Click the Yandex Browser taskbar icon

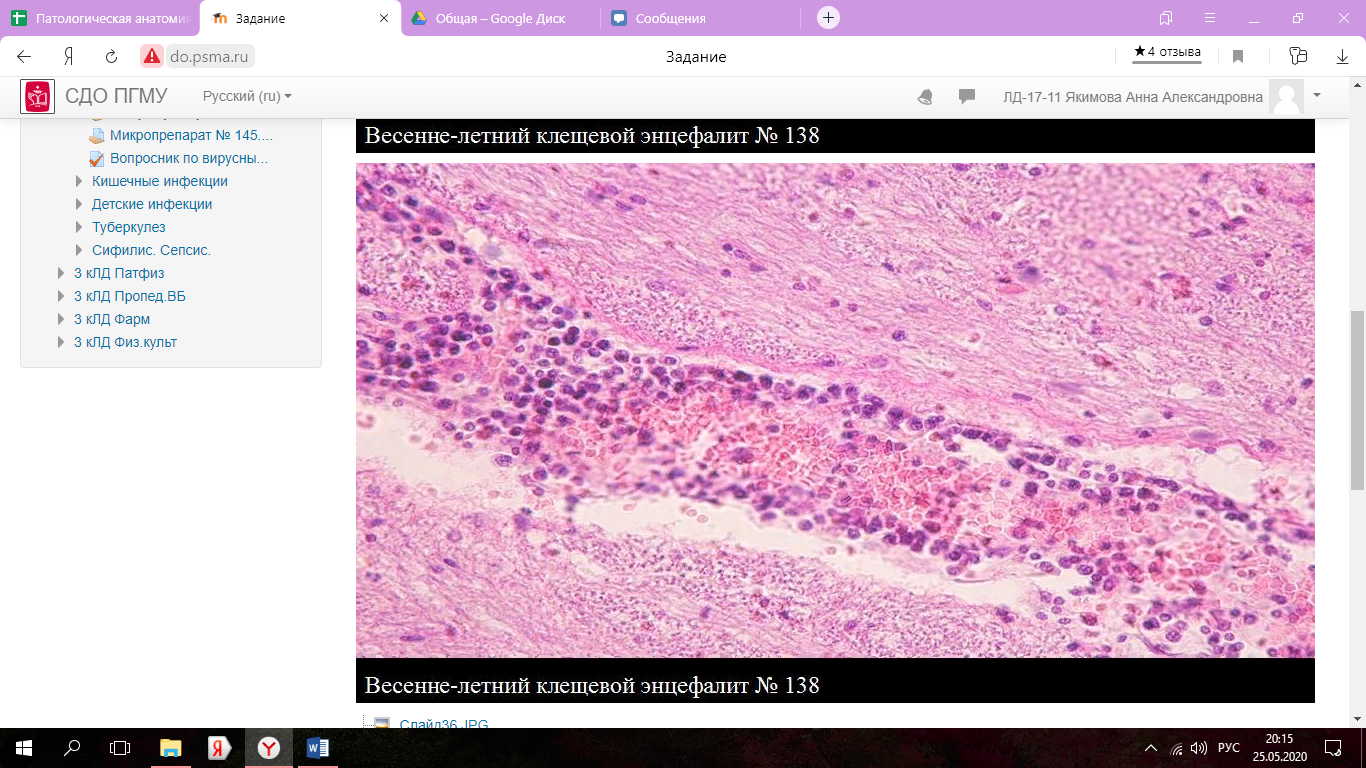[268, 747]
